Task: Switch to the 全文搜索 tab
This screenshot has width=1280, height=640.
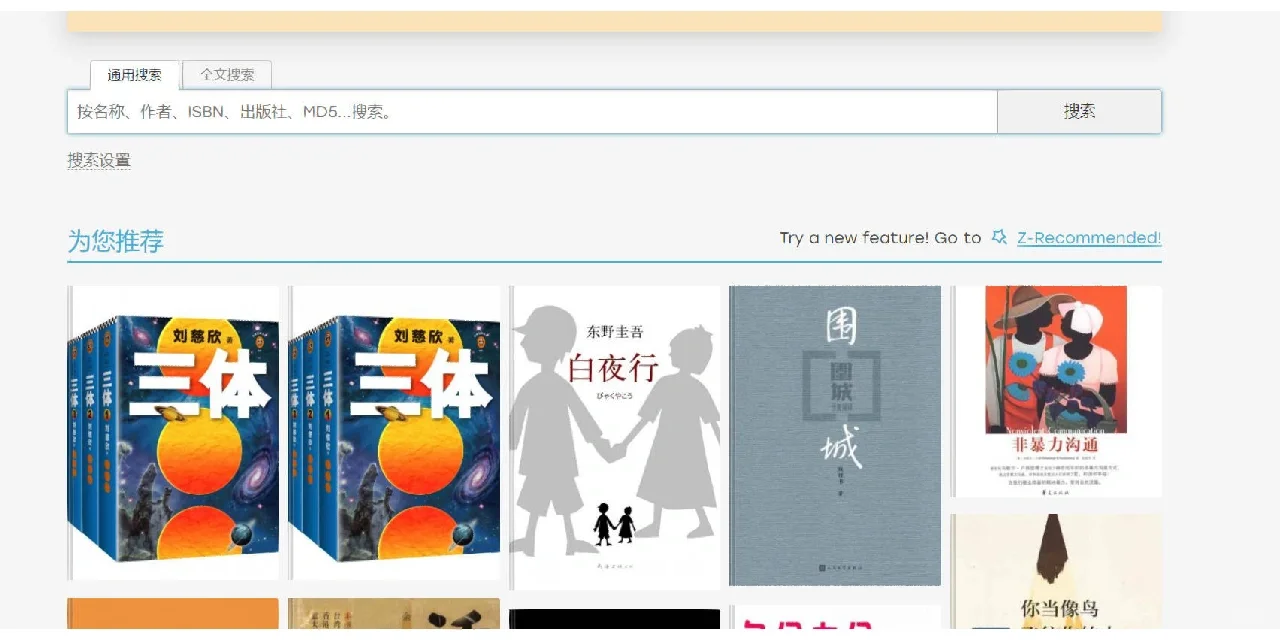Action: (227, 75)
